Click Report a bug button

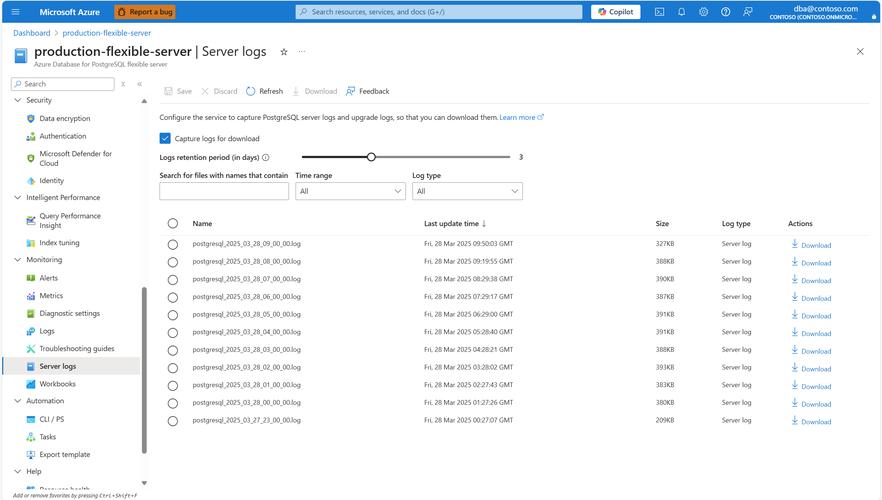(145, 12)
